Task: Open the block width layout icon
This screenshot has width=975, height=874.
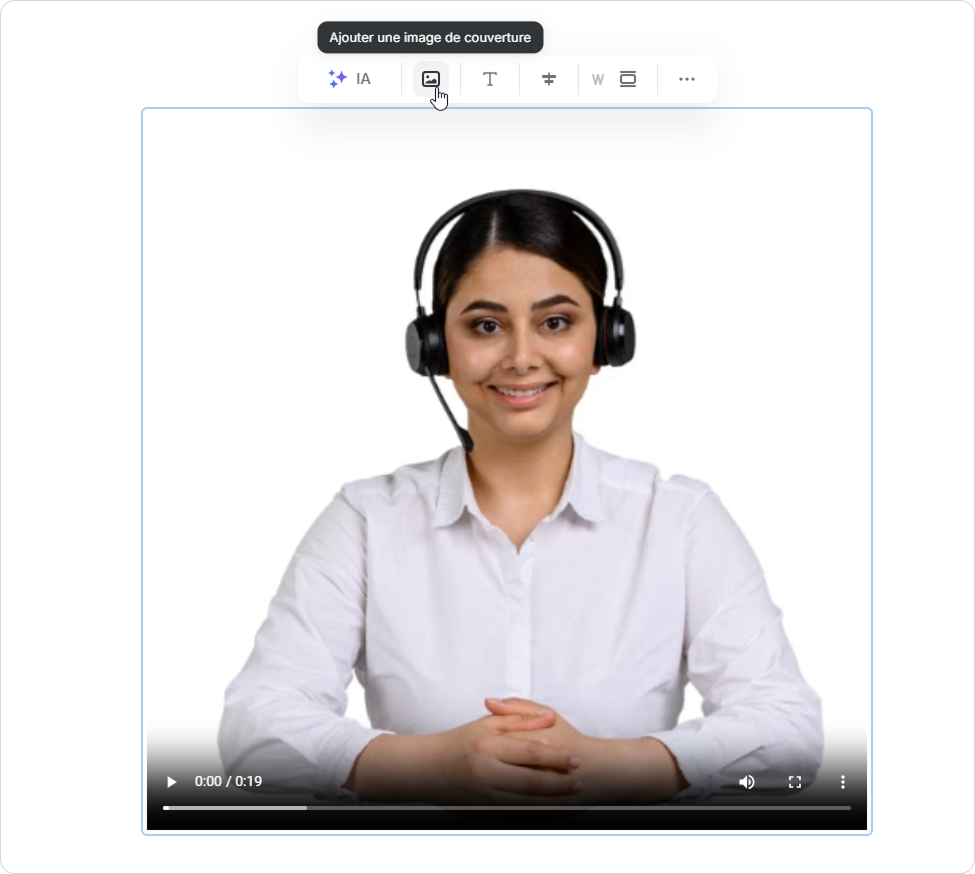Action: (x=628, y=79)
